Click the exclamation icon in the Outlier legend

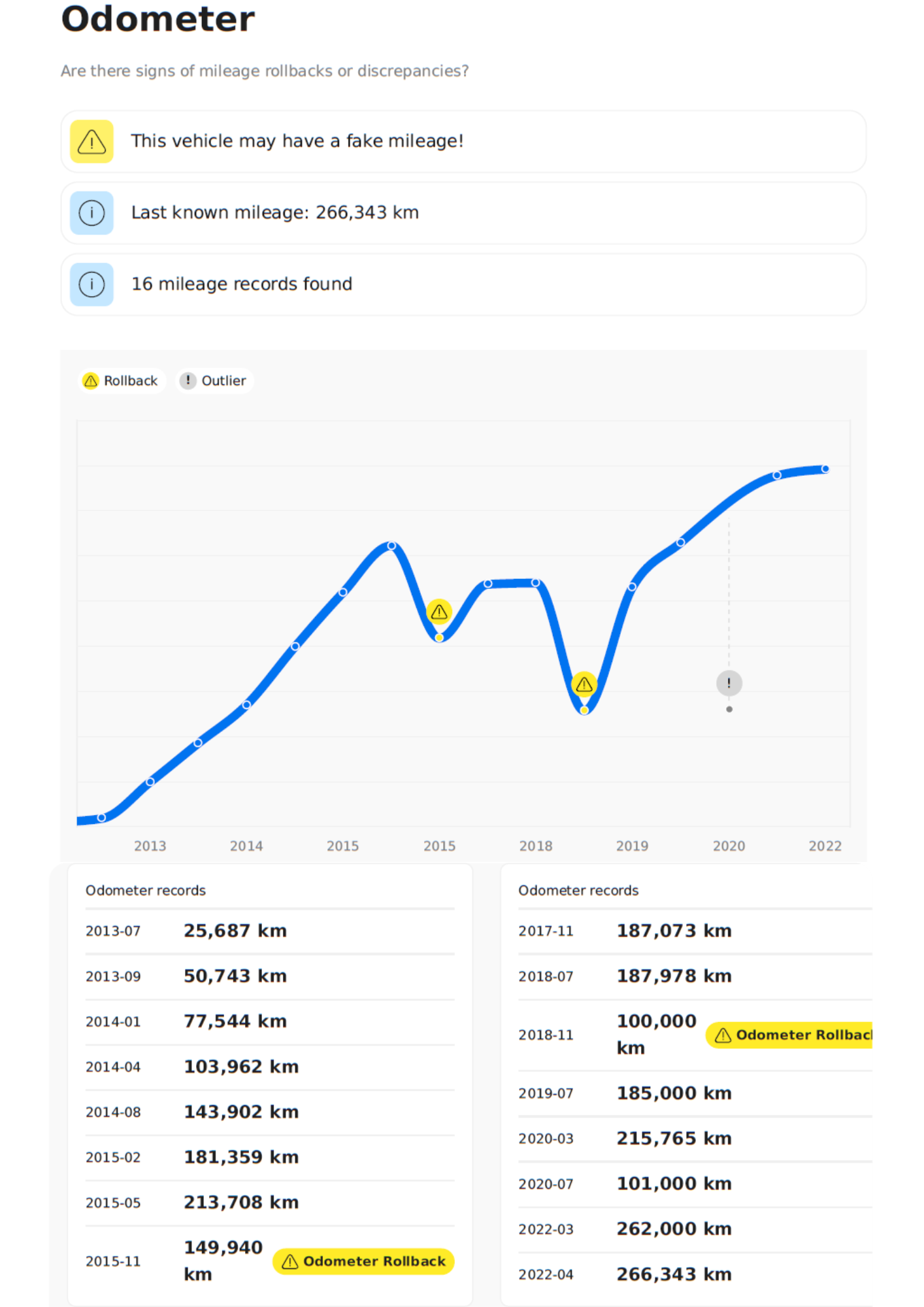click(188, 381)
